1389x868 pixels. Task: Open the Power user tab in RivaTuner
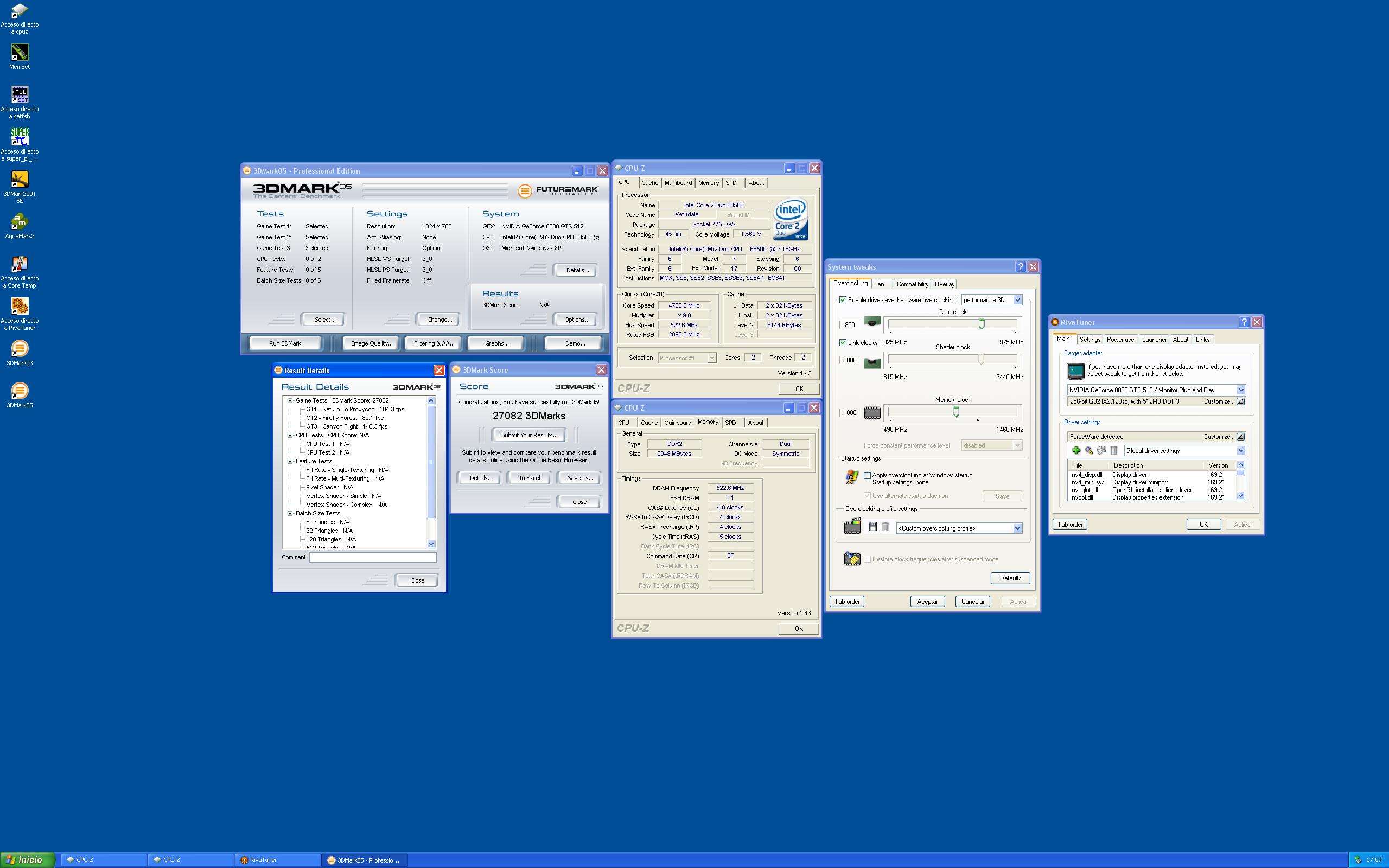(x=1121, y=339)
